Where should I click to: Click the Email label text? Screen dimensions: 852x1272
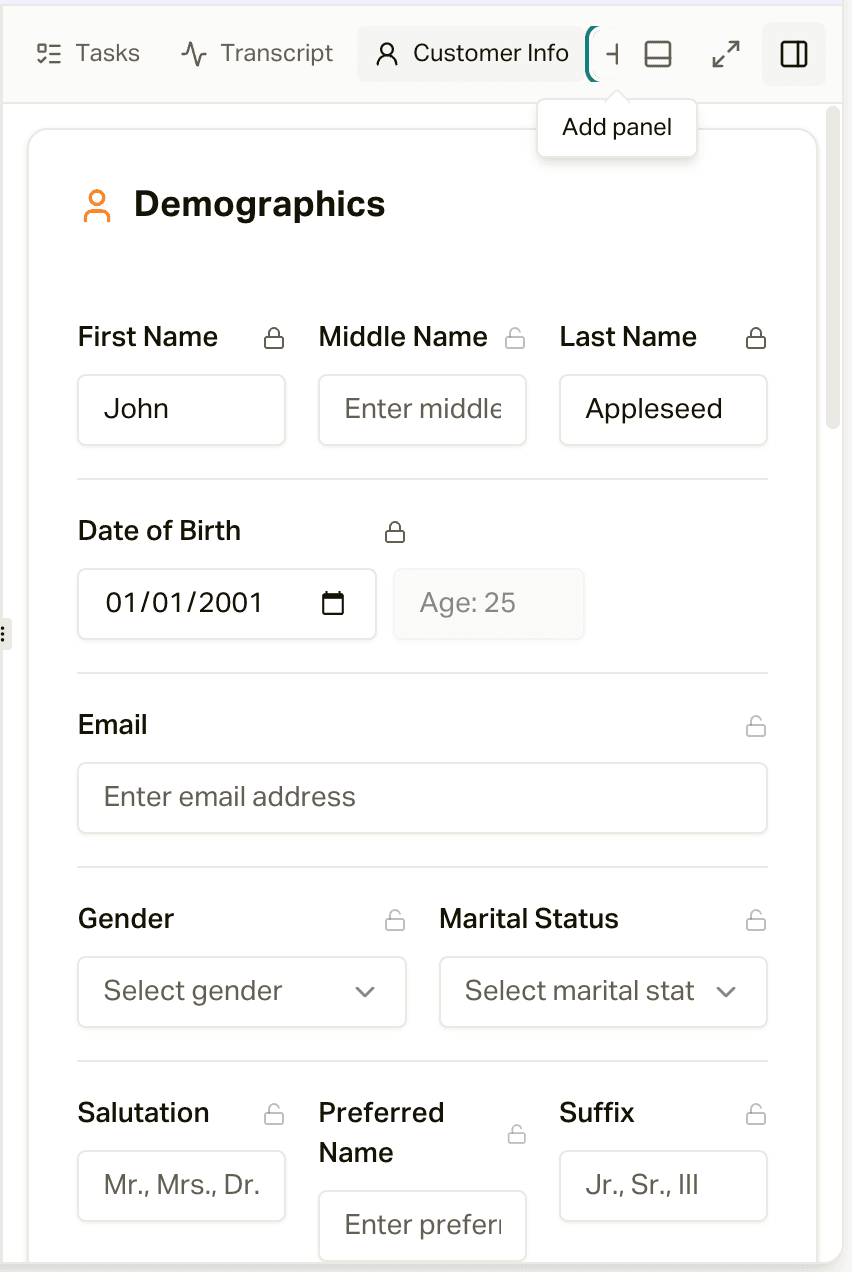[113, 725]
